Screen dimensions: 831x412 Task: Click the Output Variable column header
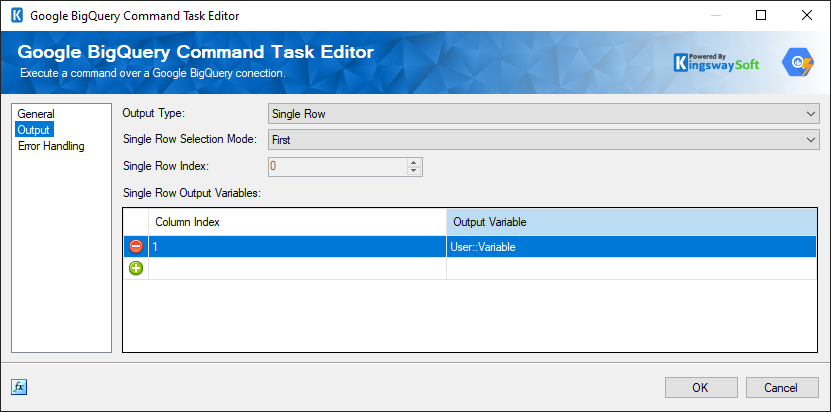[631, 222]
